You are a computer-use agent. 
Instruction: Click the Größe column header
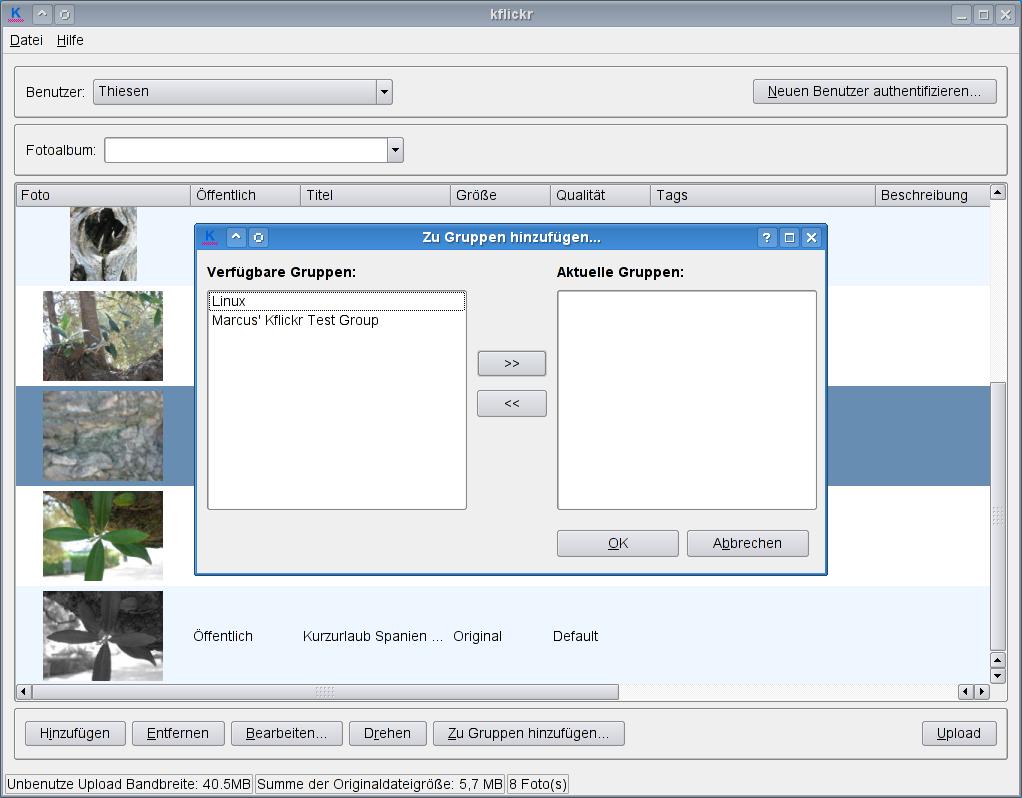(500, 196)
